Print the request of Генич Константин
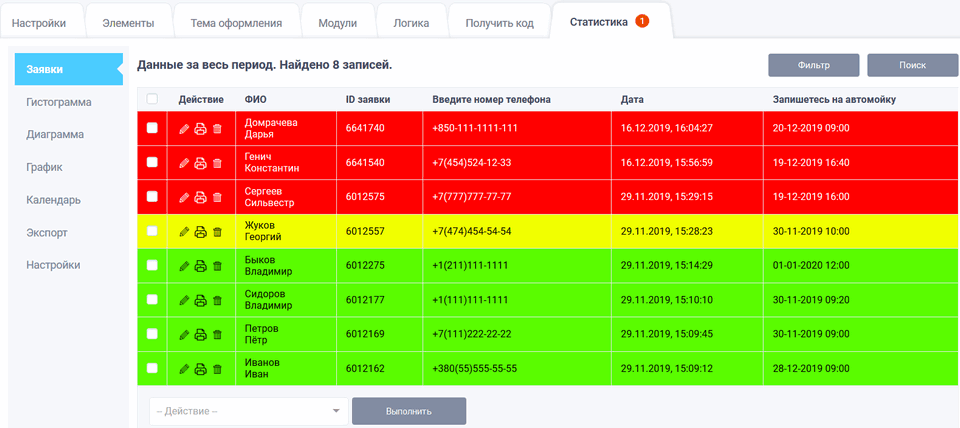Viewport: 960px width, 428px height. pos(200,163)
